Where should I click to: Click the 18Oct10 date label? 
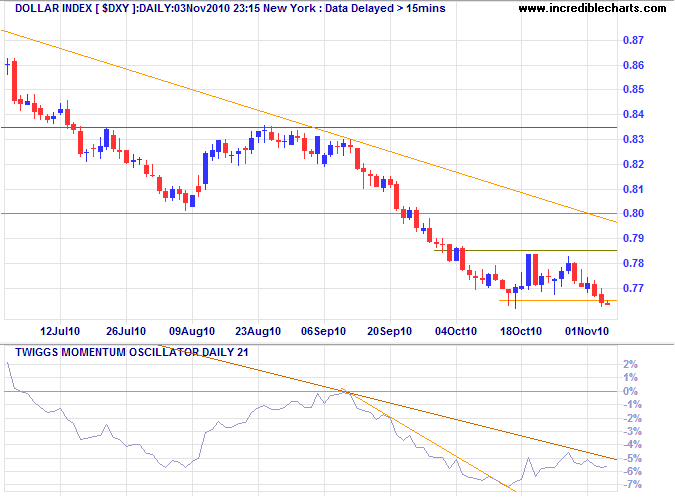click(521, 331)
